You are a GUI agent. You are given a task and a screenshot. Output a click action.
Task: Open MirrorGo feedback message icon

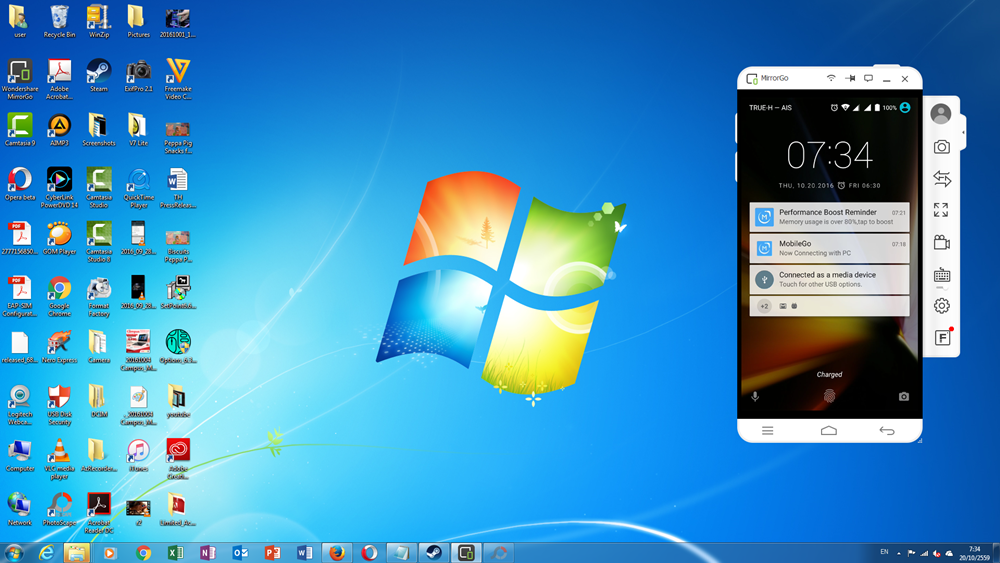click(868, 78)
